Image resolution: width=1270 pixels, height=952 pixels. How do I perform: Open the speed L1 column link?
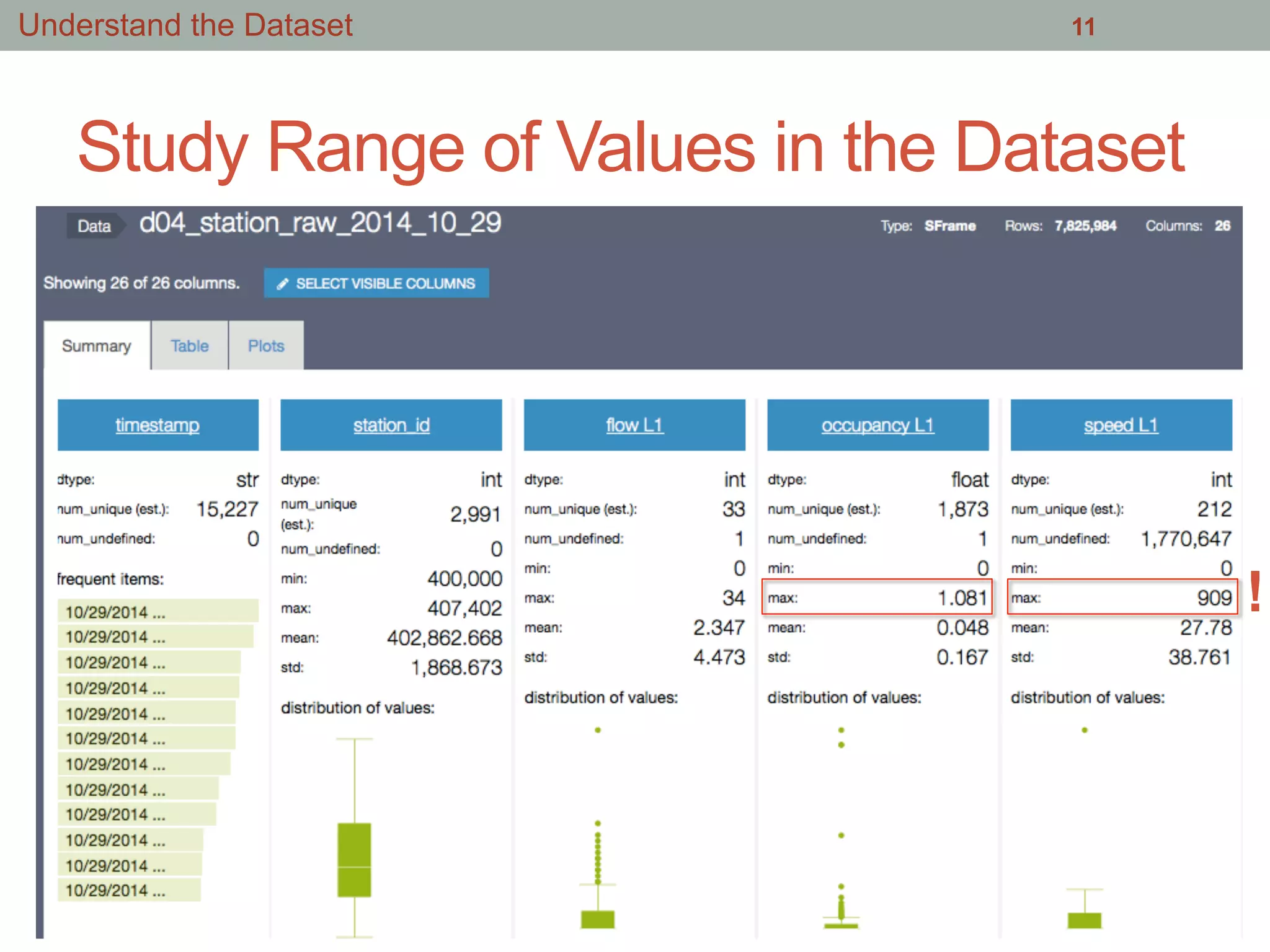pyautogui.click(x=1121, y=425)
